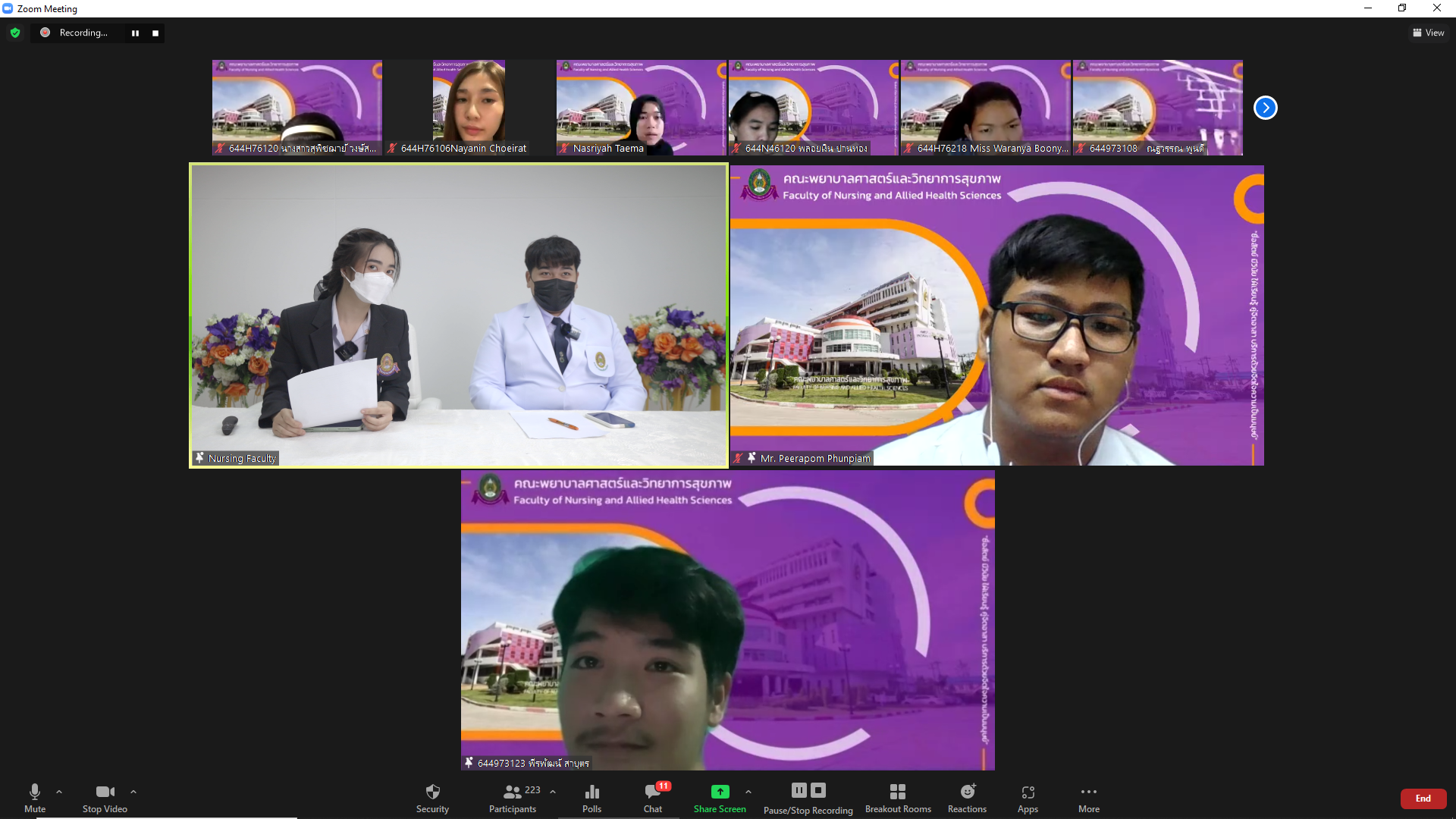Toggle the Mute microphone button

[x=35, y=798]
